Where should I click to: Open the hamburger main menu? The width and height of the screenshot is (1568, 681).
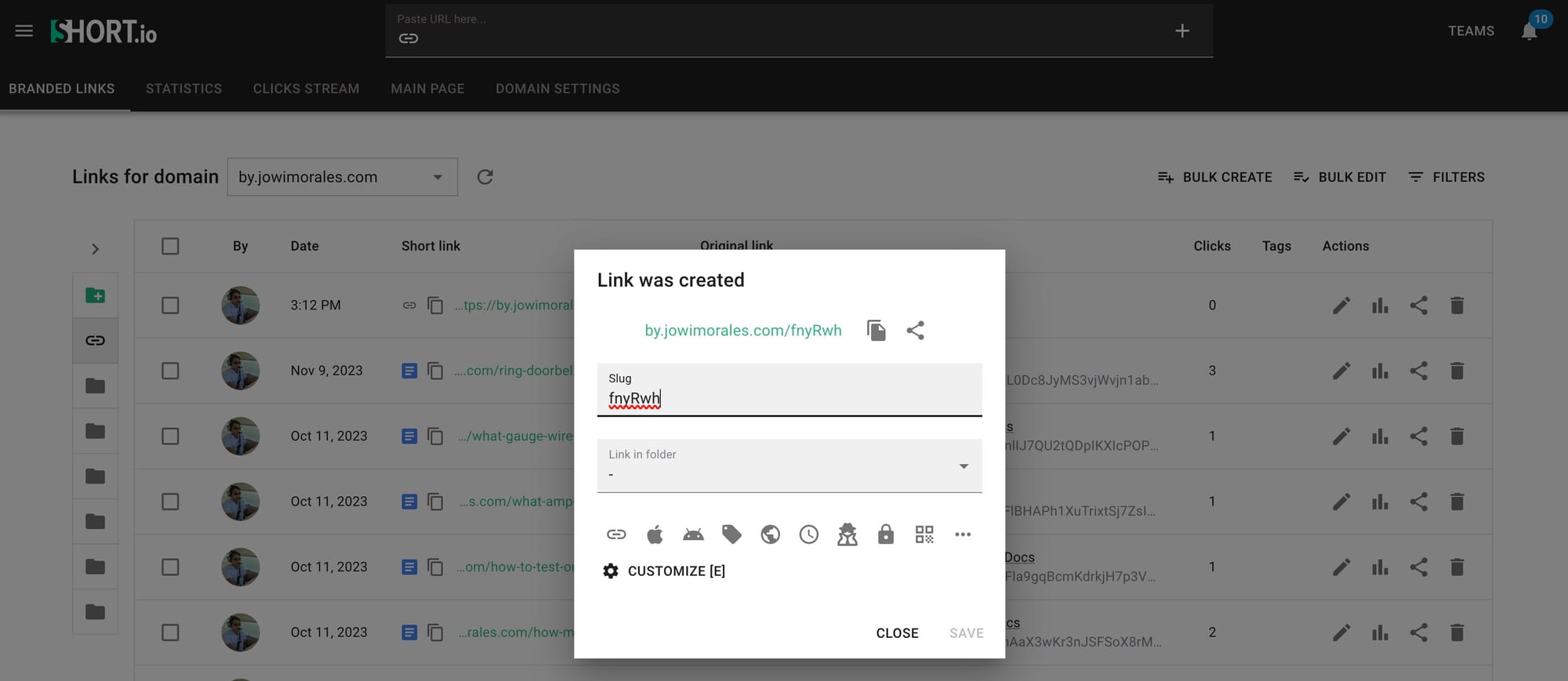(x=24, y=31)
